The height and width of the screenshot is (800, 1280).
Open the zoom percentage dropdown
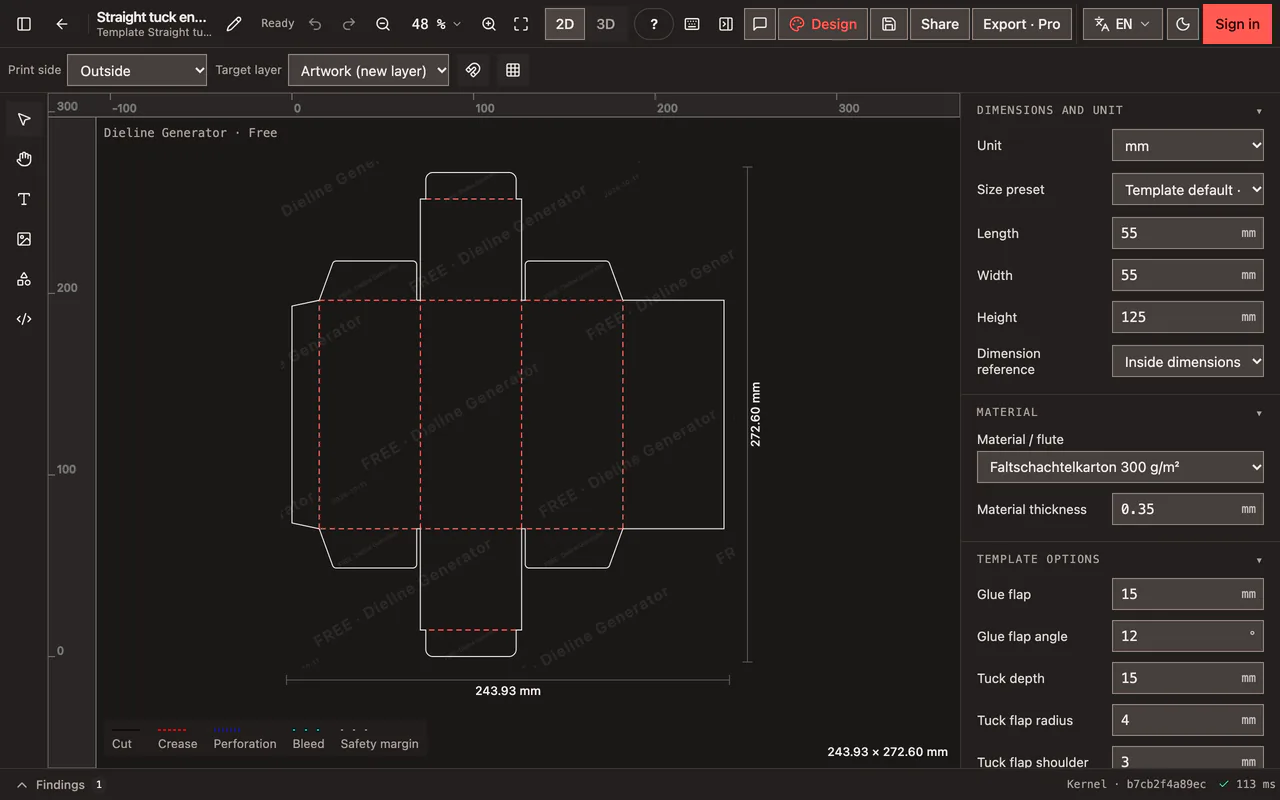(x=436, y=24)
